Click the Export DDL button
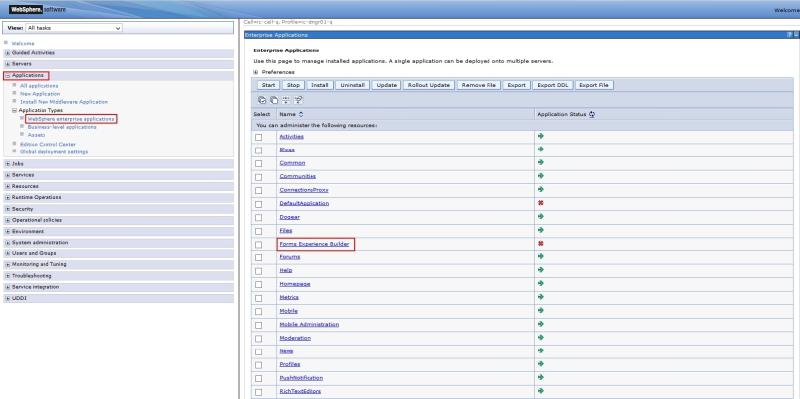Image resolution: width=800 pixels, height=399 pixels. tap(553, 85)
